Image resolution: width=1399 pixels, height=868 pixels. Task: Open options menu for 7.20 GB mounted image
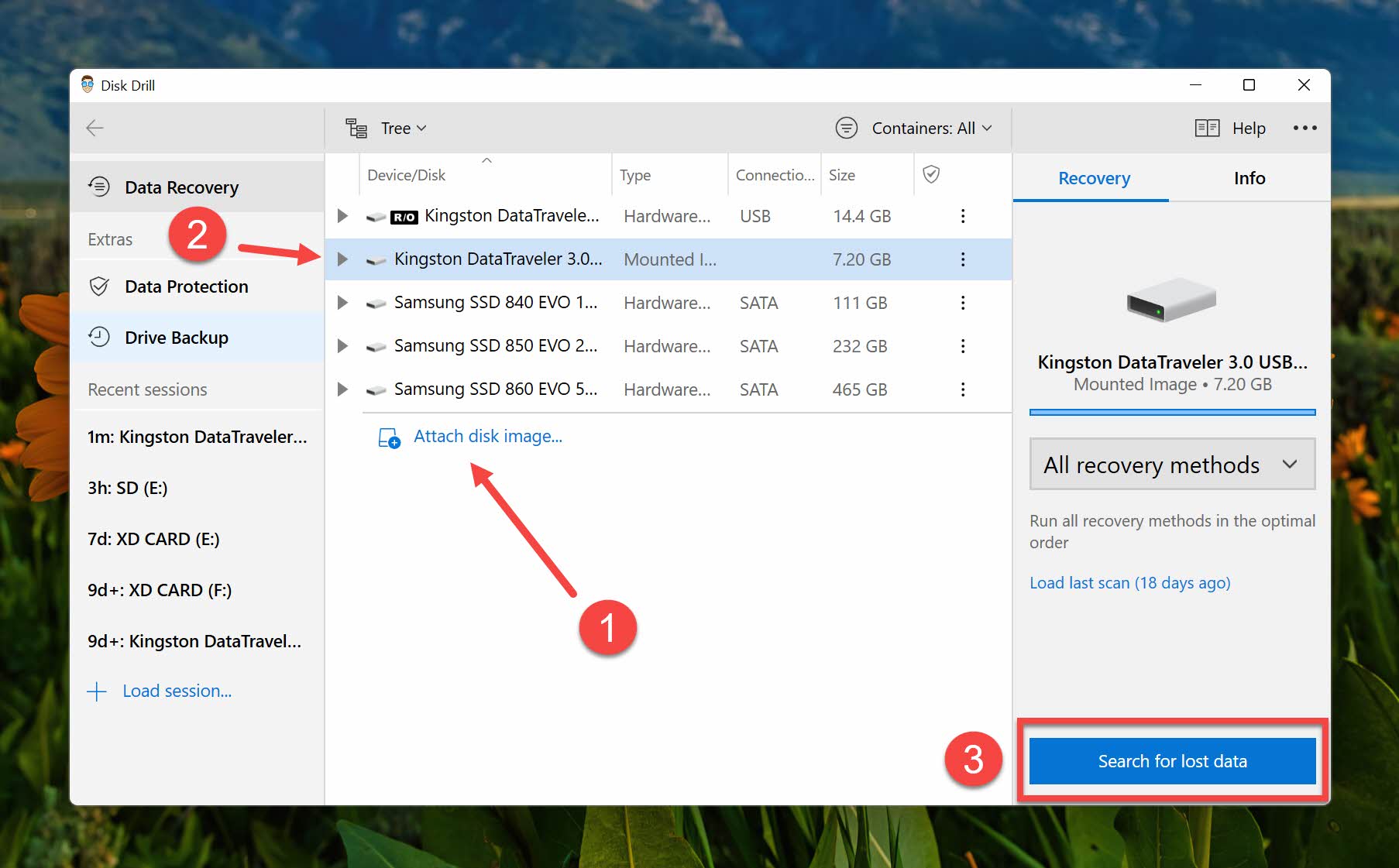pos(963,259)
